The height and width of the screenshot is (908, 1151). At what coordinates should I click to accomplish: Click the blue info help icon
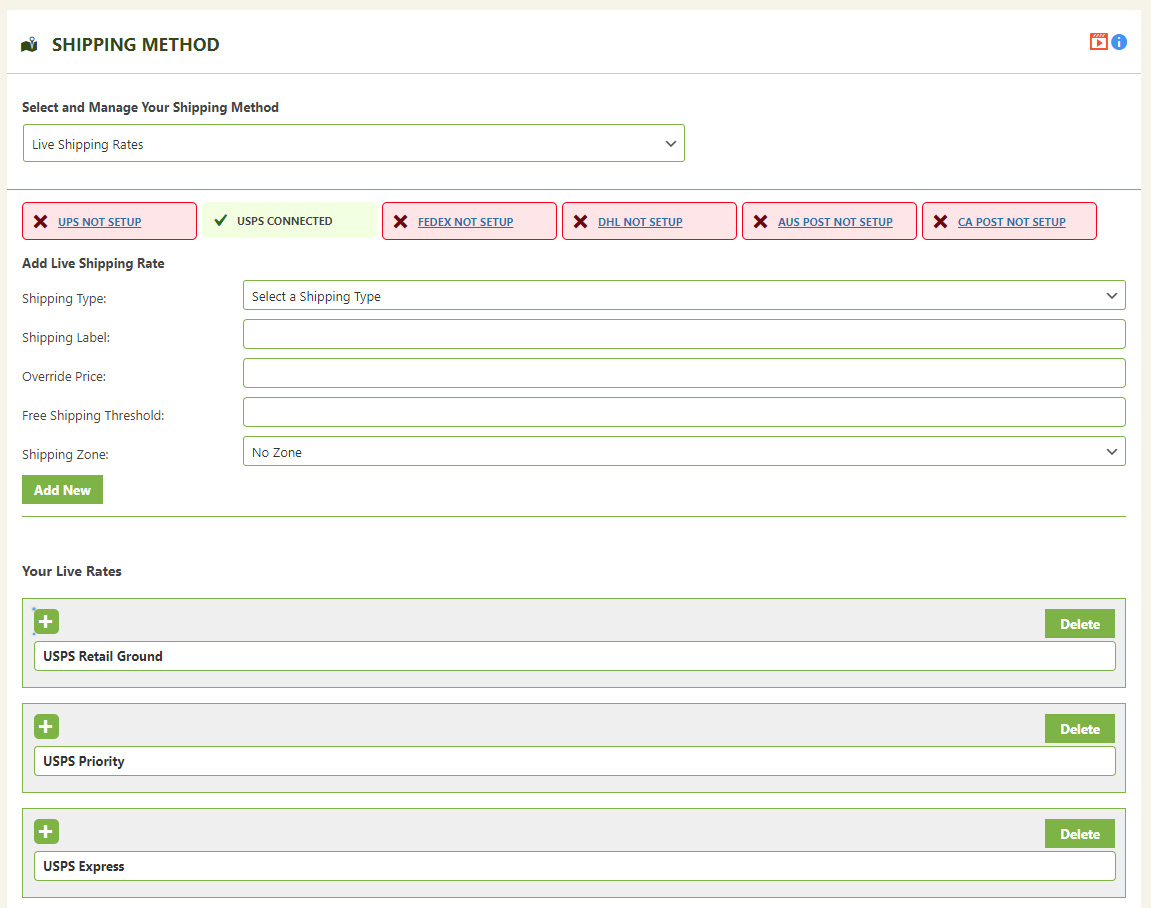coord(1119,42)
